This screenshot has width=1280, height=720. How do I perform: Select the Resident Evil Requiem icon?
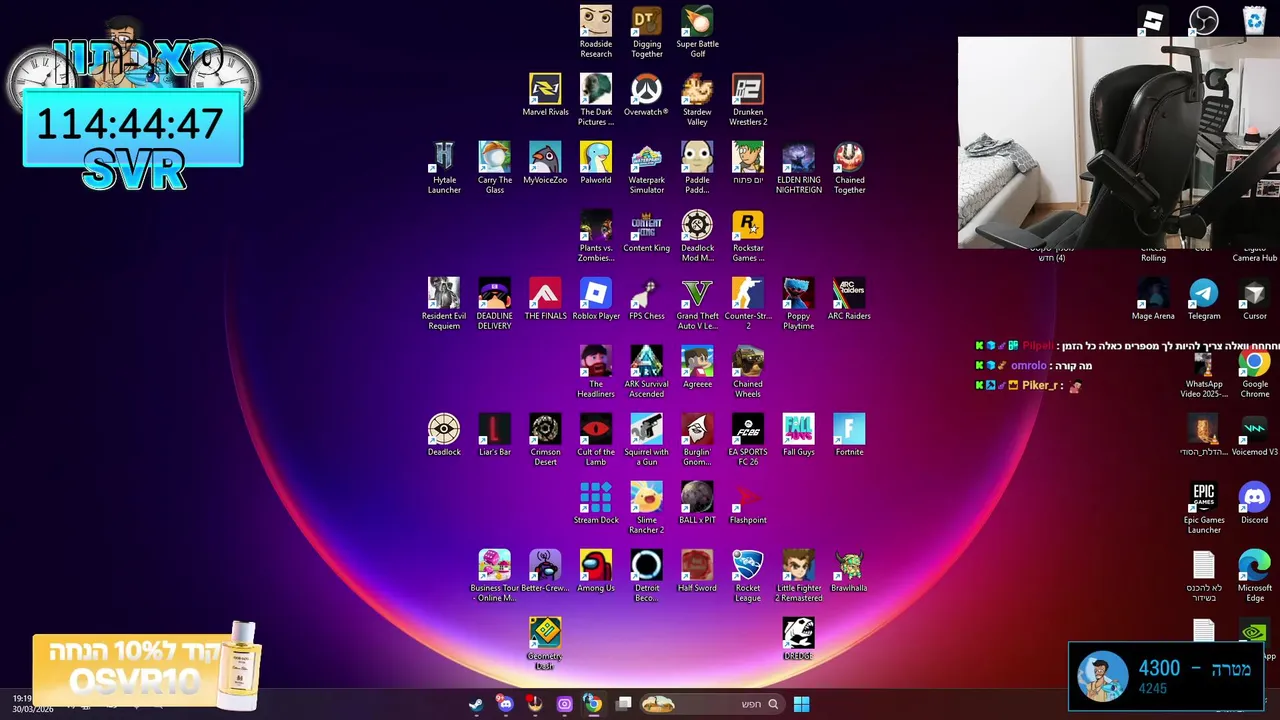pos(444,293)
